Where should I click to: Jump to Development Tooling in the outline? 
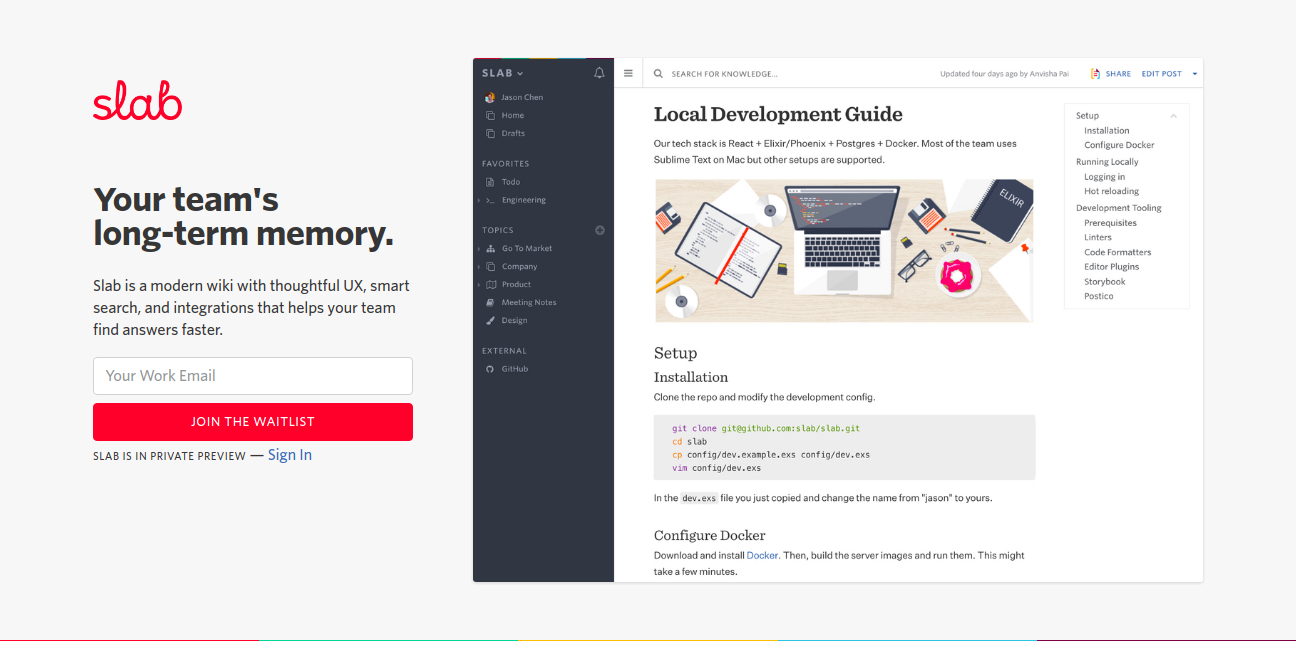[1119, 208]
